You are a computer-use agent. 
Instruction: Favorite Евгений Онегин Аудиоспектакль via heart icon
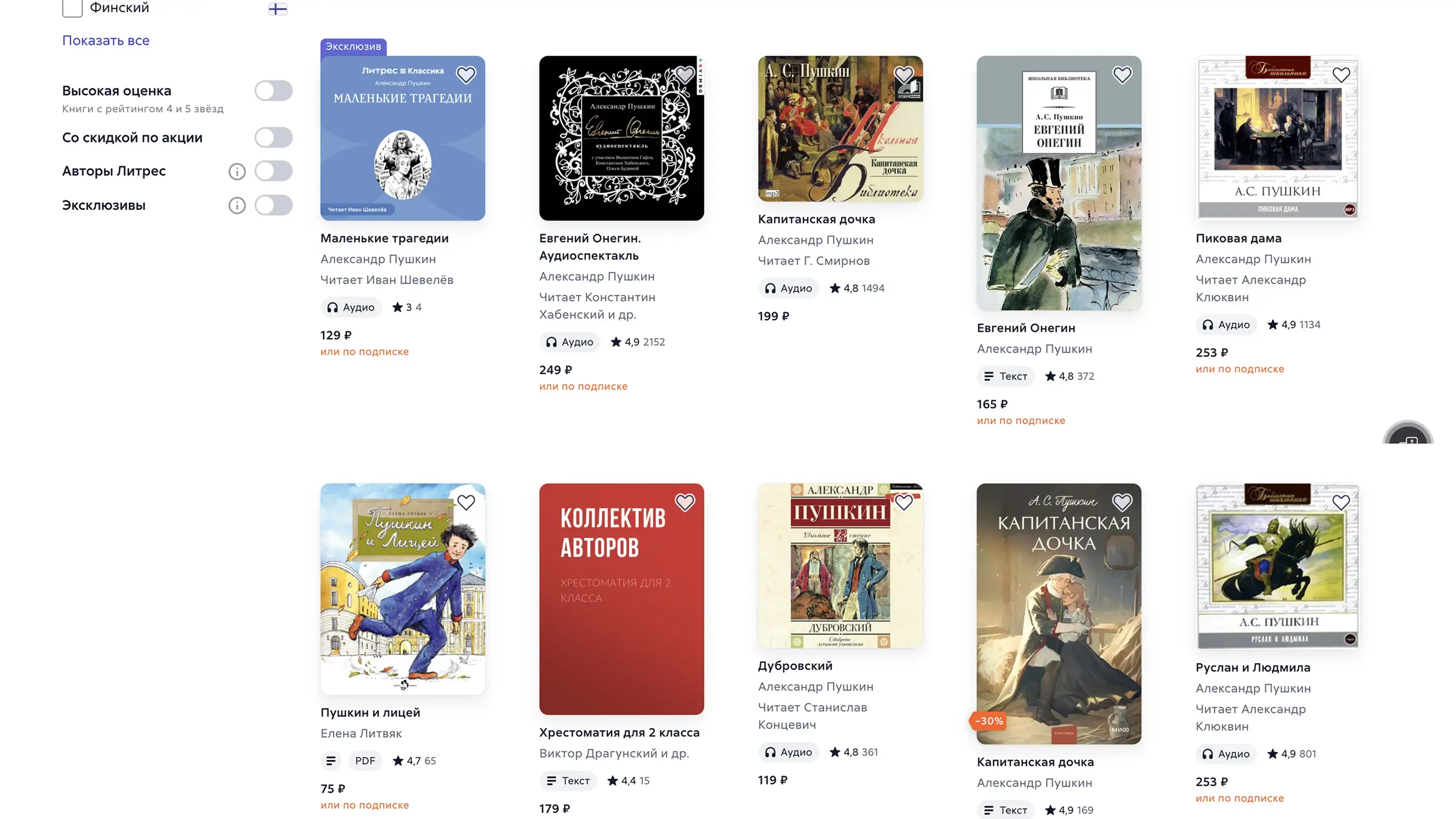click(x=685, y=75)
